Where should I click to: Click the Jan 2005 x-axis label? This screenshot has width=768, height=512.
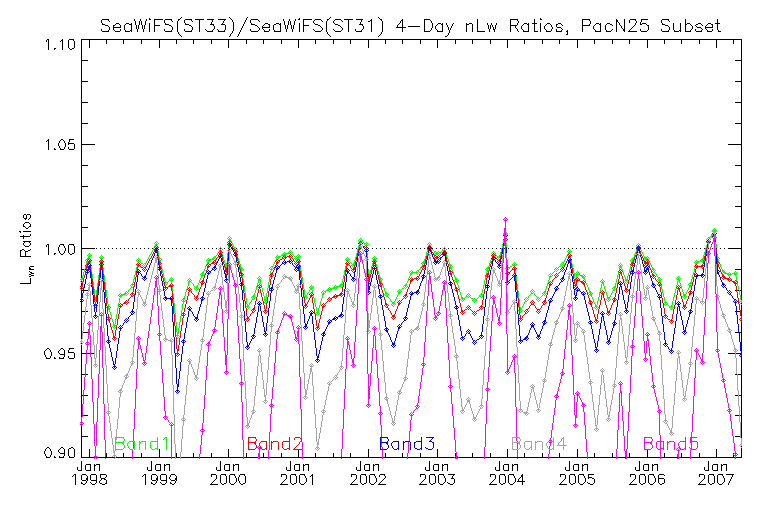coord(577,473)
